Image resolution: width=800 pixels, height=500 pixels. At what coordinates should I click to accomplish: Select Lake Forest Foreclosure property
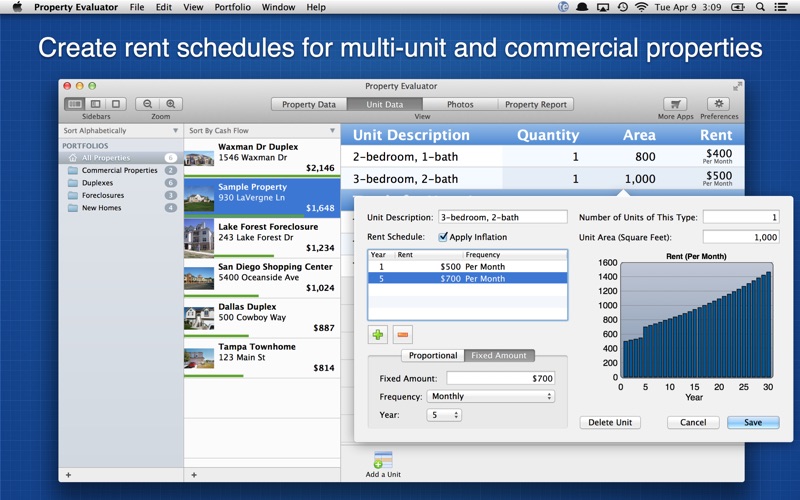pyautogui.click(x=262, y=237)
